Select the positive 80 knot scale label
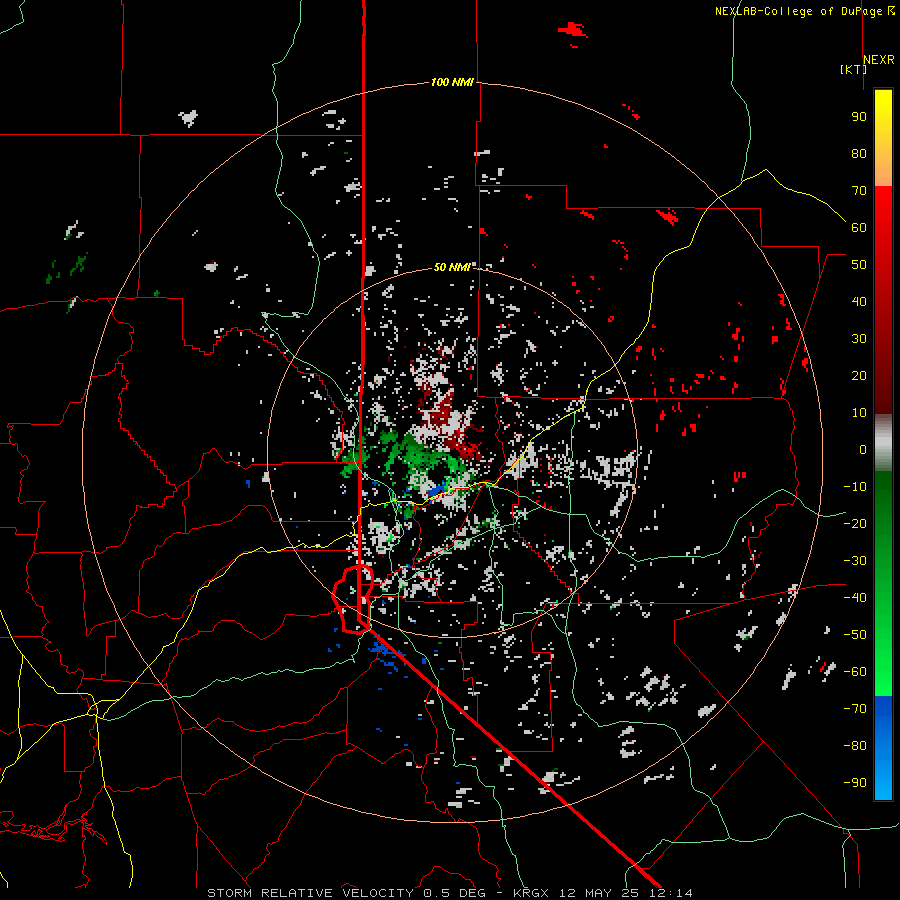The image size is (900, 900). click(x=859, y=154)
